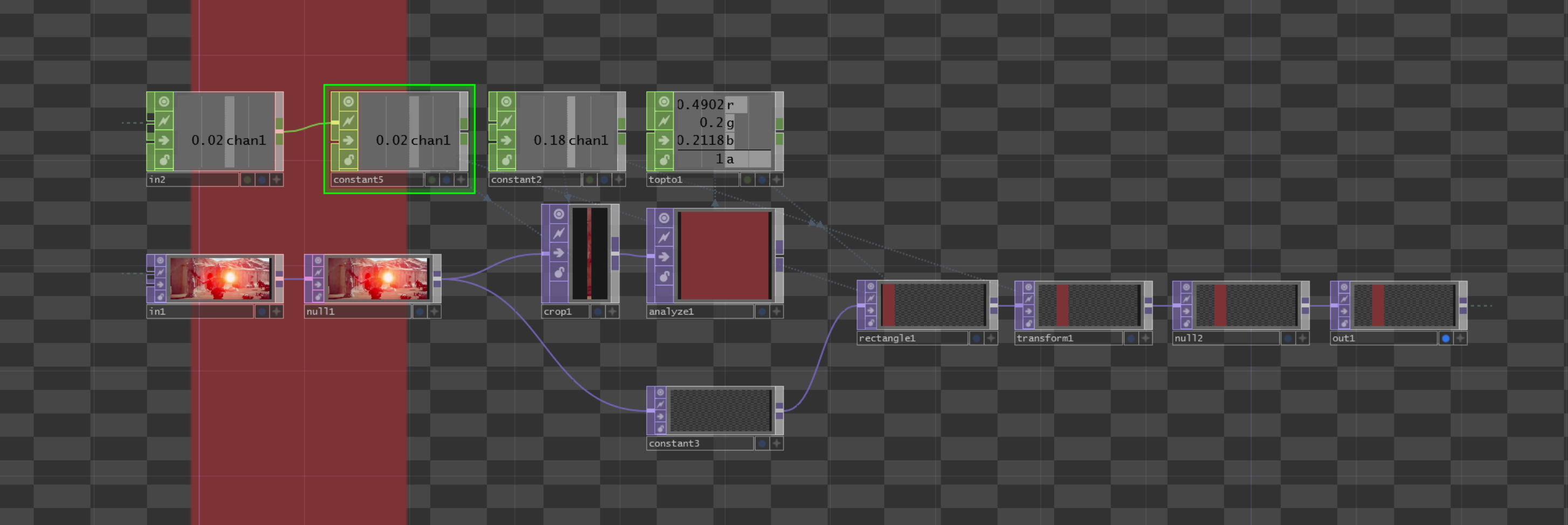The width and height of the screenshot is (1568, 525).
Task: Expand the plus button on constant3
Action: click(x=777, y=444)
